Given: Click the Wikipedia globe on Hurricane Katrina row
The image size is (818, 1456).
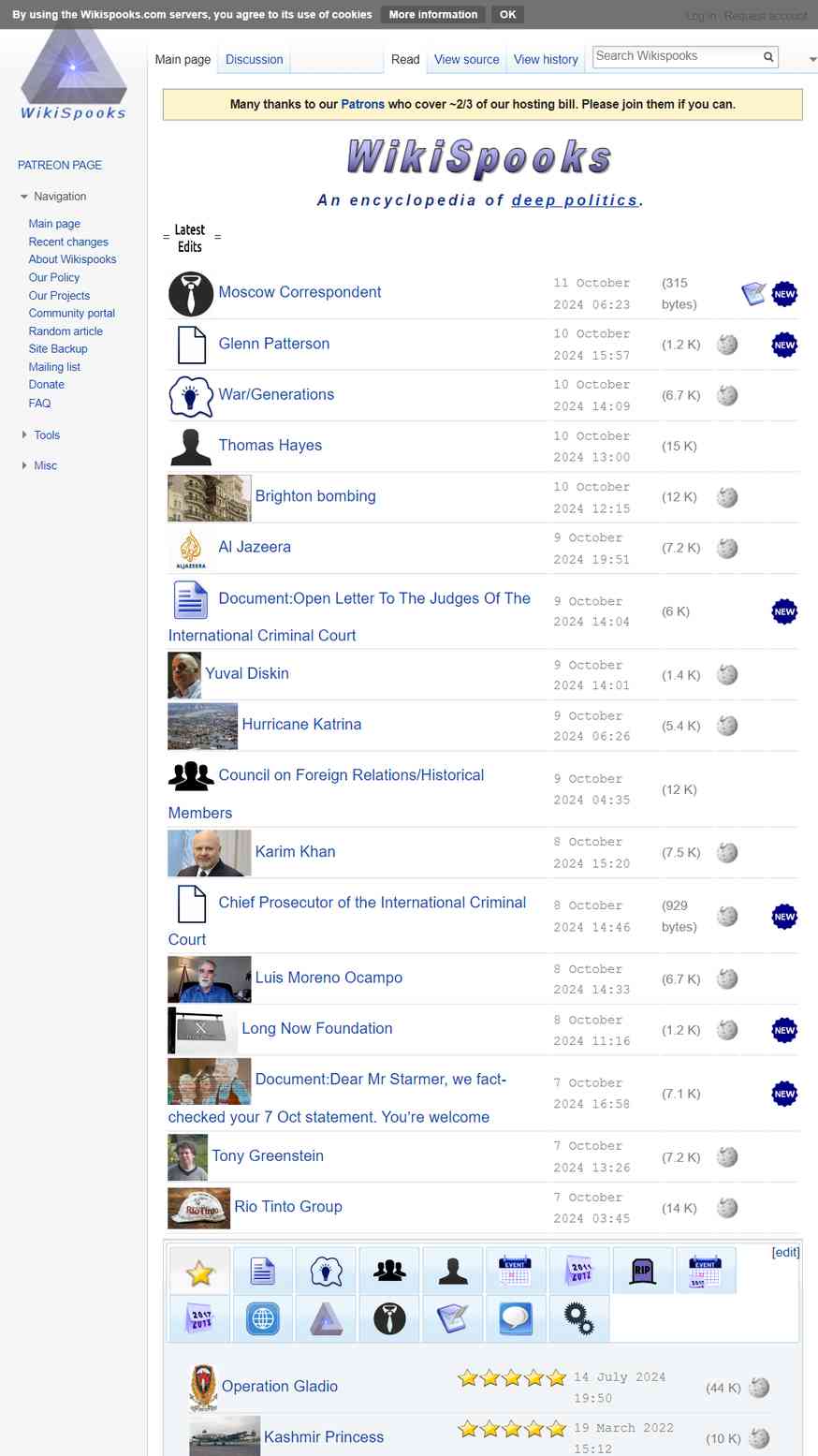Looking at the screenshot, I should (x=727, y=726).
